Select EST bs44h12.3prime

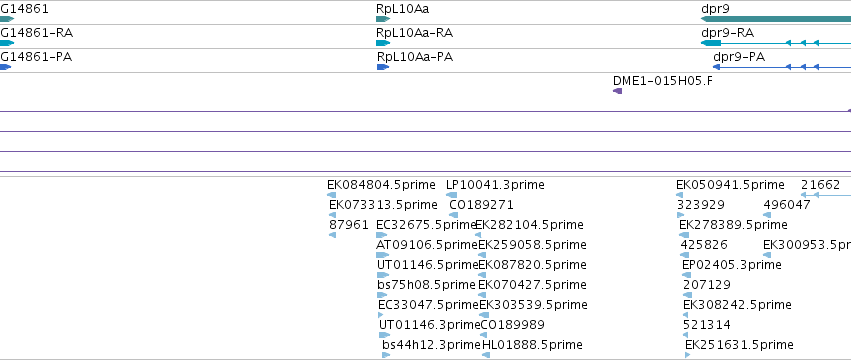(x=431, y=346)
